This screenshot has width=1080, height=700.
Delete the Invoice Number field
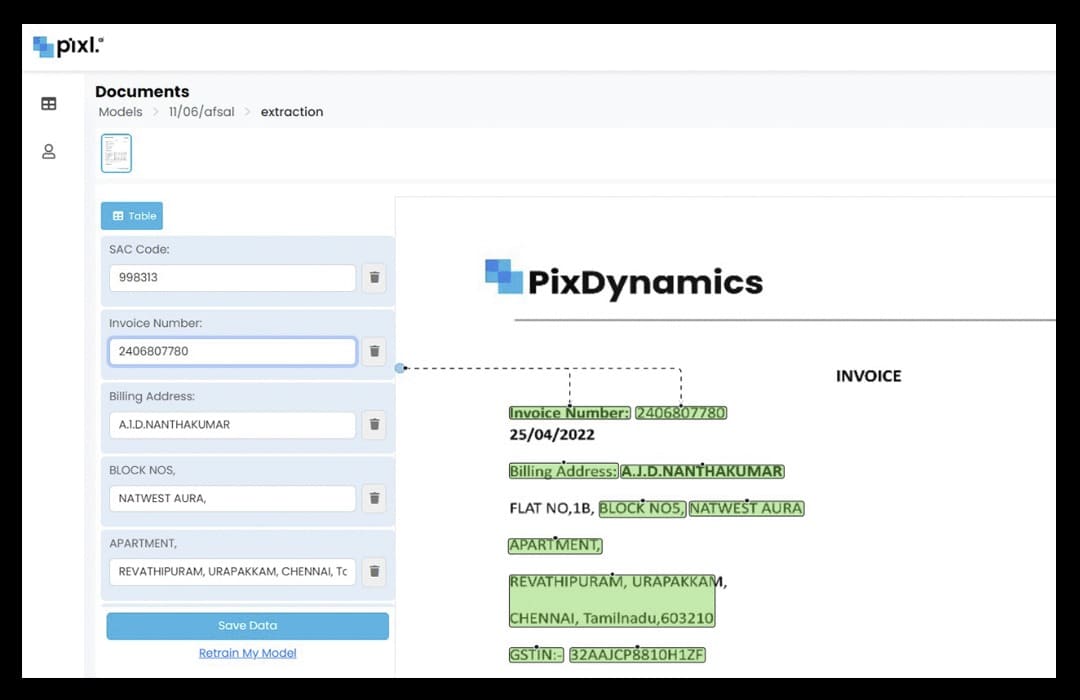pyautogui.click(x=375, y=351)
